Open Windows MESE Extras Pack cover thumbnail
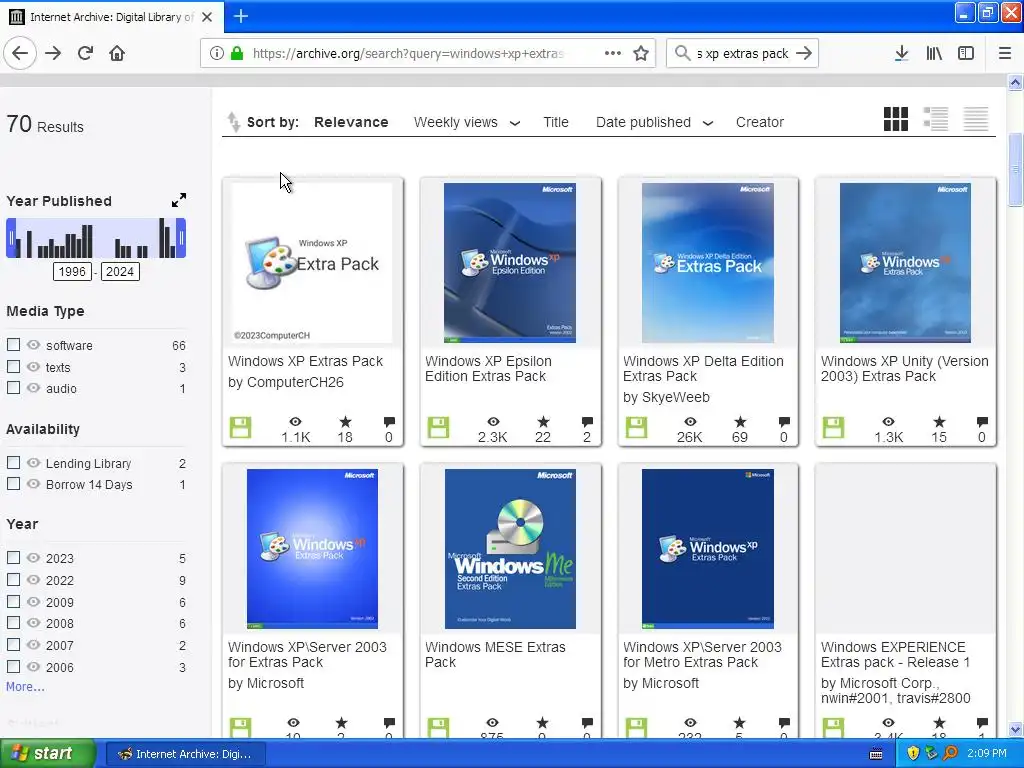This screenshot has width=1024, height=768. pos(510,549)
